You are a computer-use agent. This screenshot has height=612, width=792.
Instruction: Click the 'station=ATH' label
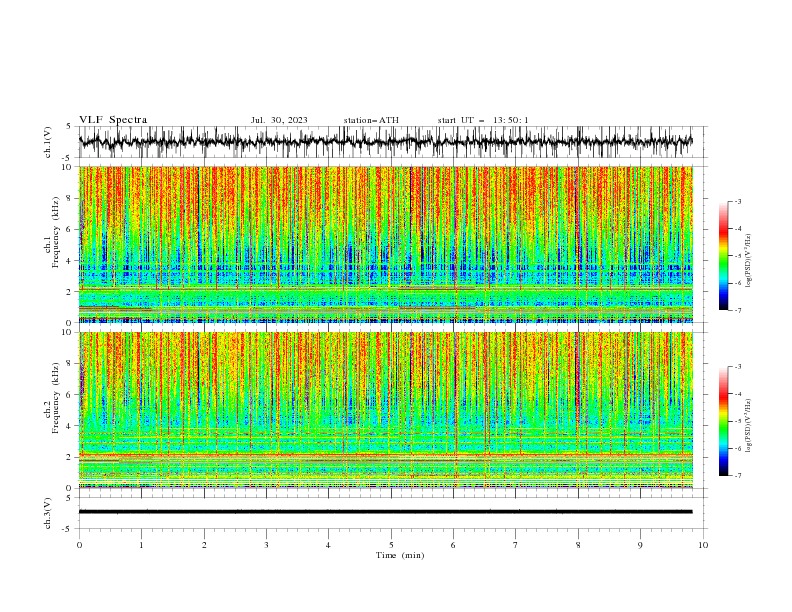tap(371, 120)
